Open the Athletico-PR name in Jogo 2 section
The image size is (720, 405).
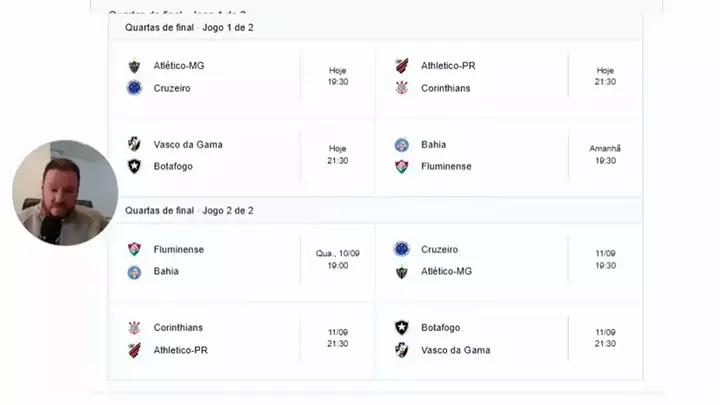(181, 350)
